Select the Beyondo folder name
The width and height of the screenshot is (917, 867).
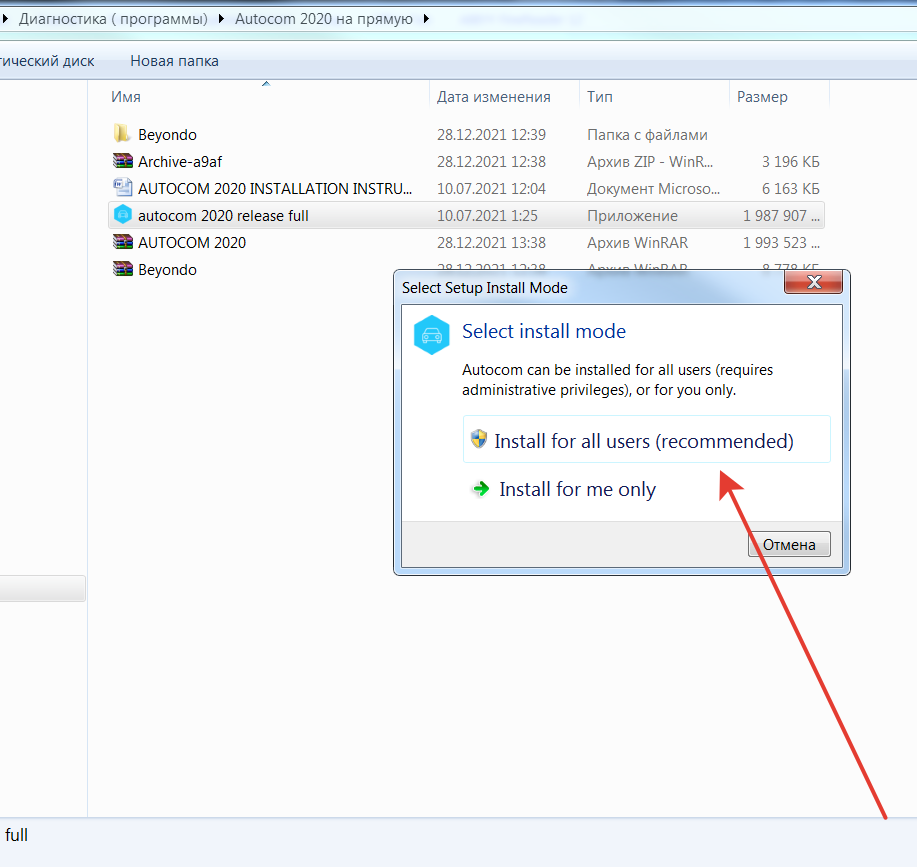[167, 134]
